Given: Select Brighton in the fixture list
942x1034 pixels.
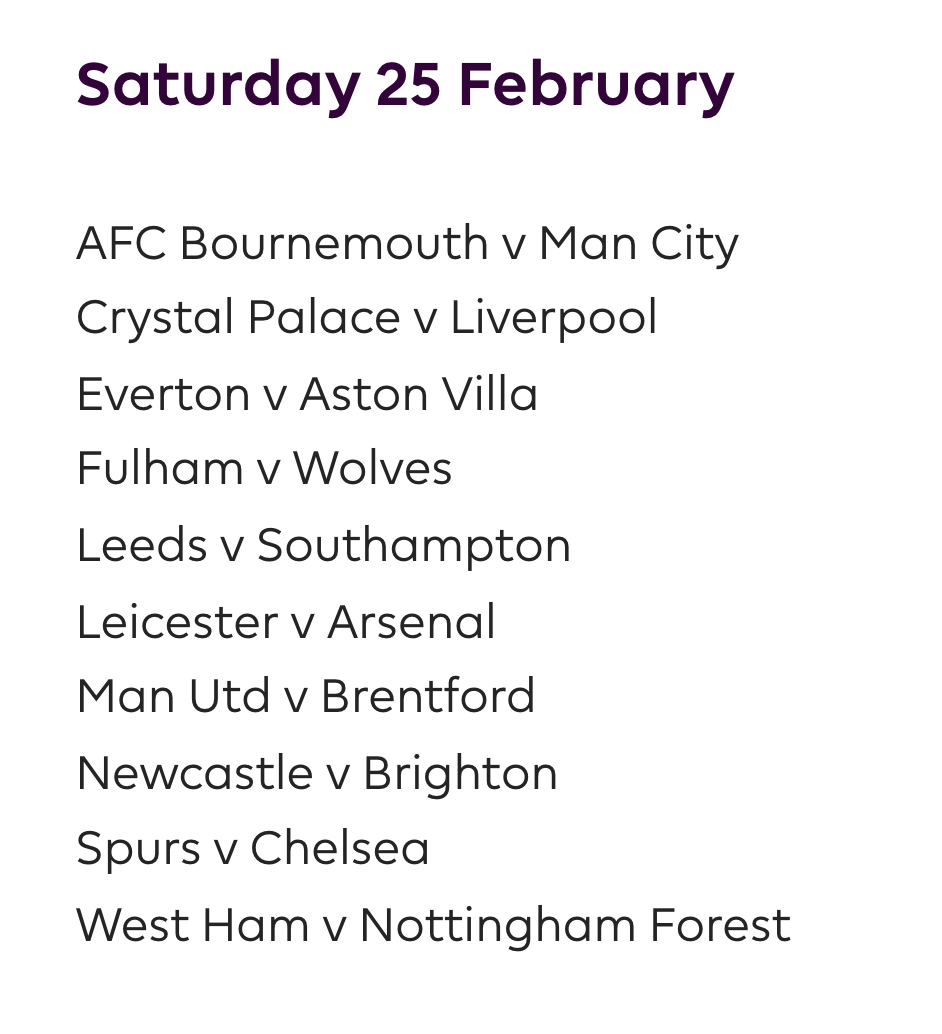Looking at the screenshot, I should [460, 773].
